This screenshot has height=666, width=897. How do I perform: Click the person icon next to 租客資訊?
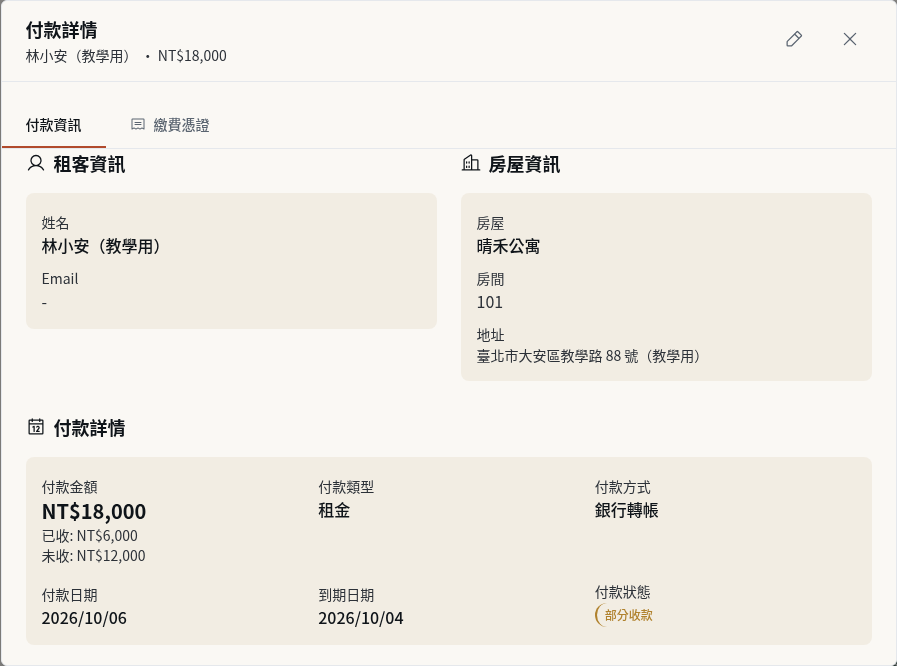point(36,164)
